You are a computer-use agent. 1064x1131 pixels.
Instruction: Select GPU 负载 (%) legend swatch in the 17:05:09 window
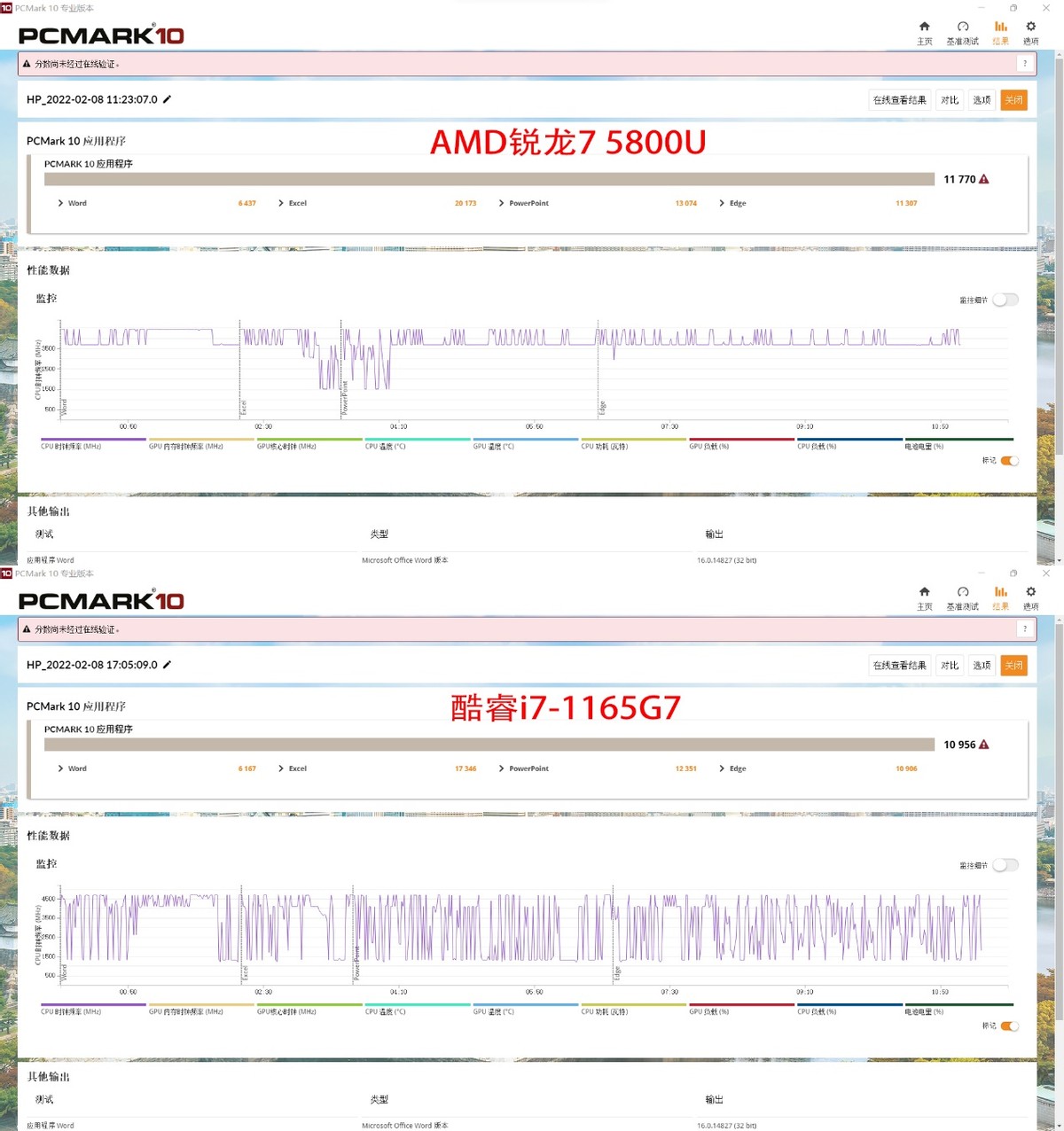pos(741,1004)
